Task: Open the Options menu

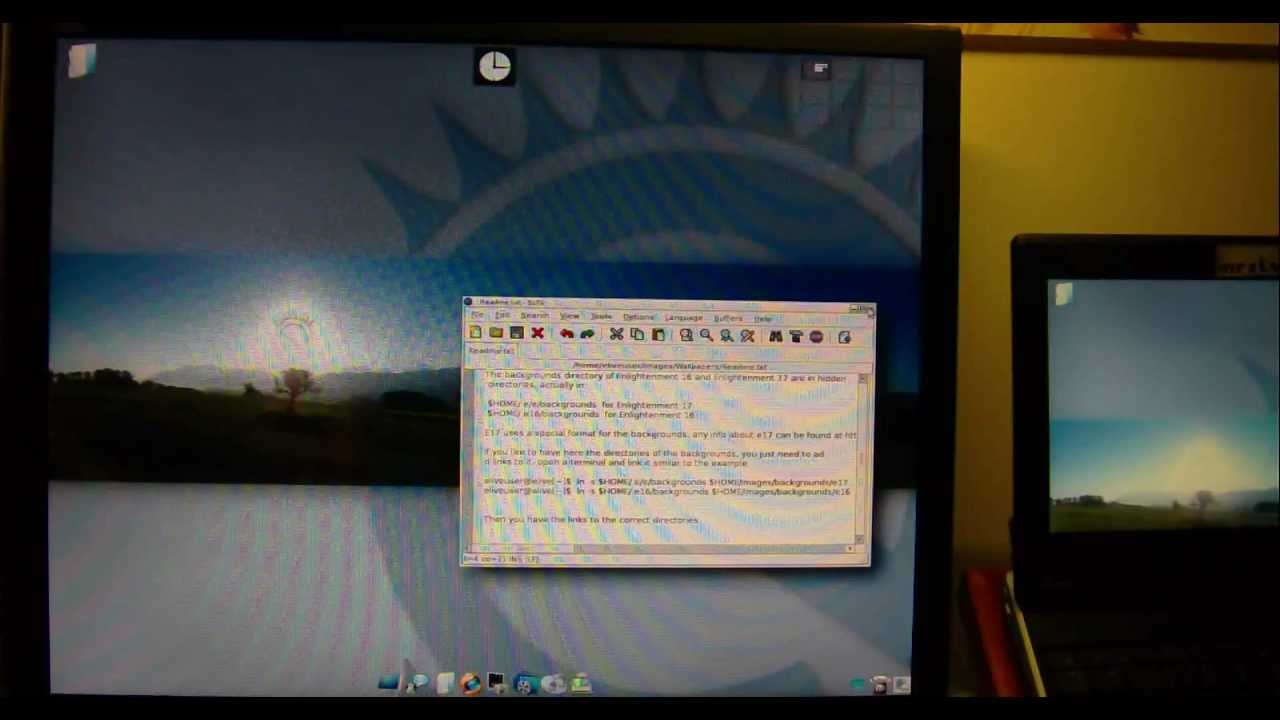Action: point(638,317)
